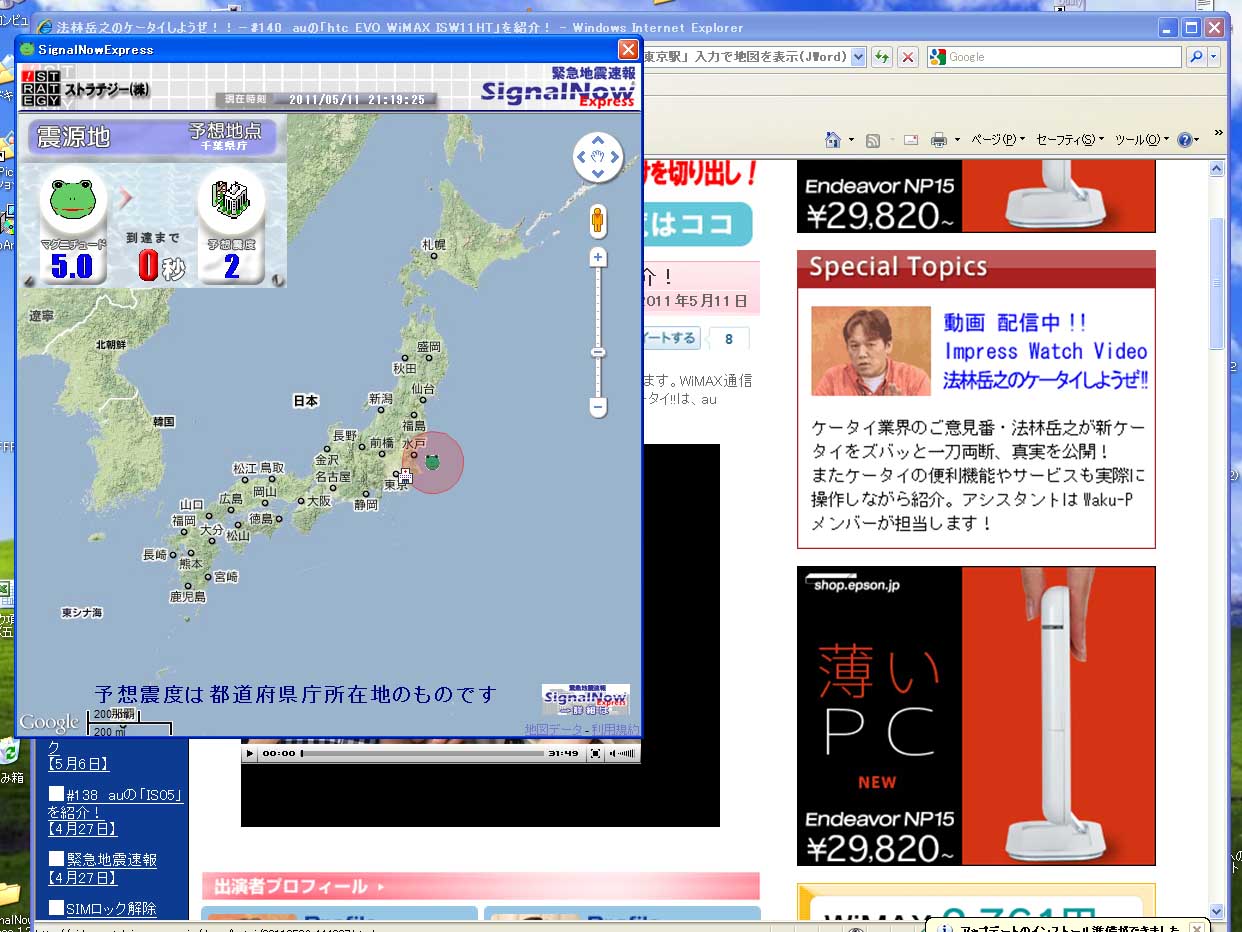The image size is (1242, 932).
Task: Click the tweet count 8 bubble
Action: click(x=729, y=339)
